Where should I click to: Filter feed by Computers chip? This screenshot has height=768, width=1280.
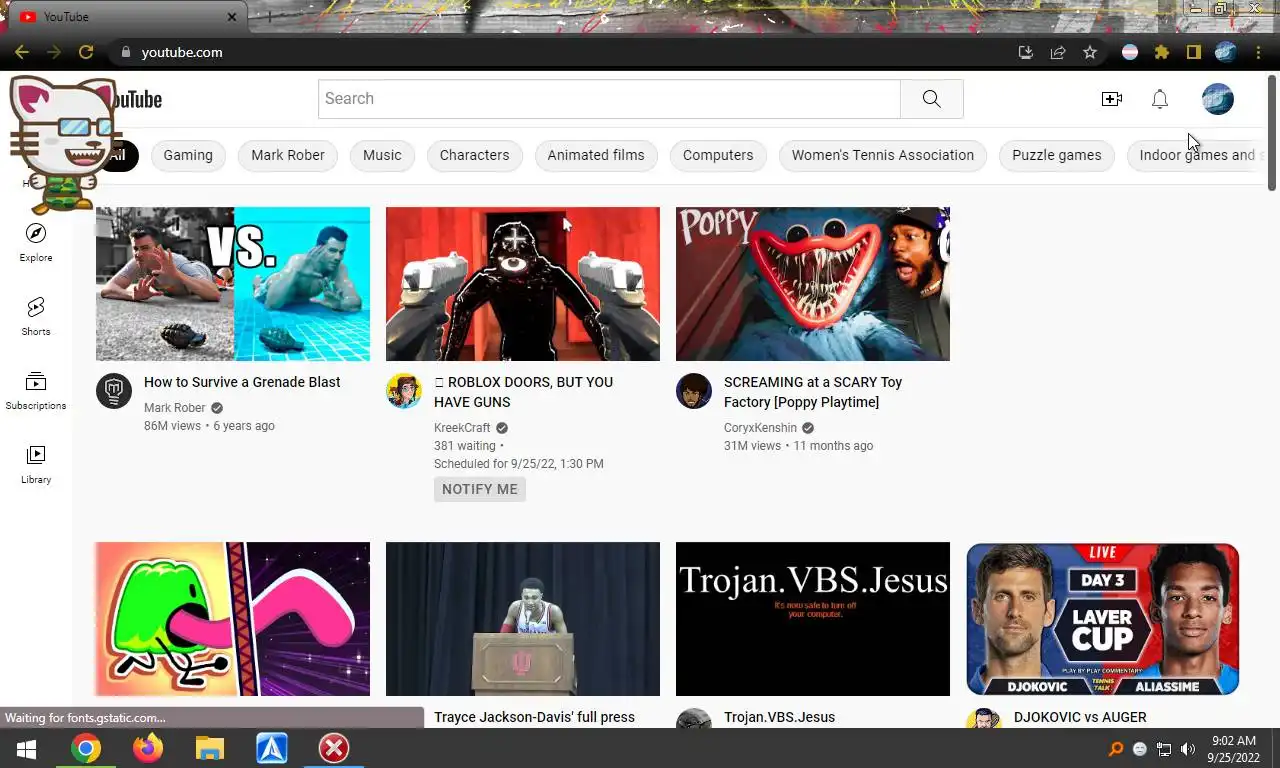point(718,155)
